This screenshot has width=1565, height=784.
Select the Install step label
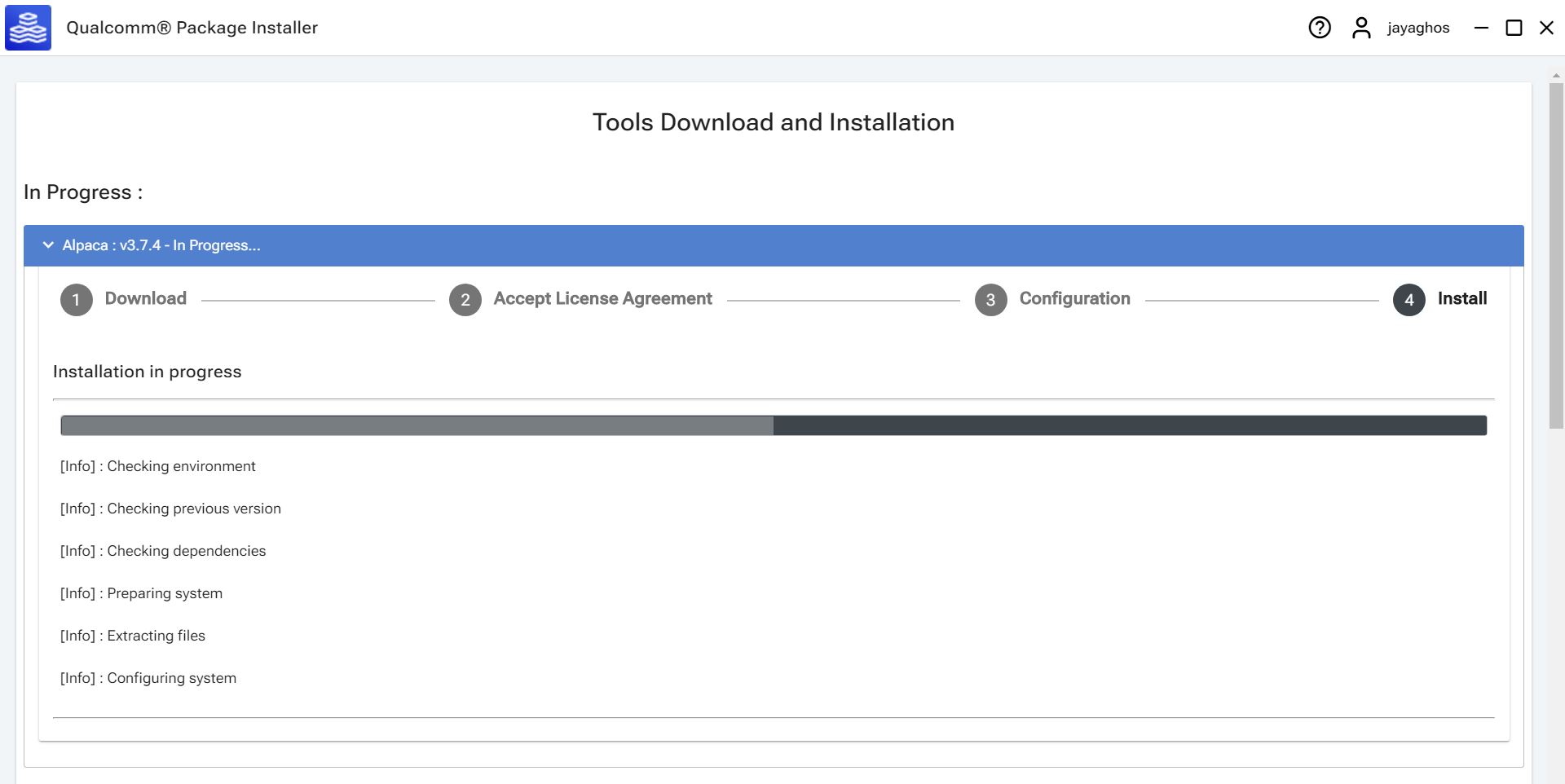pos(1461,298)
